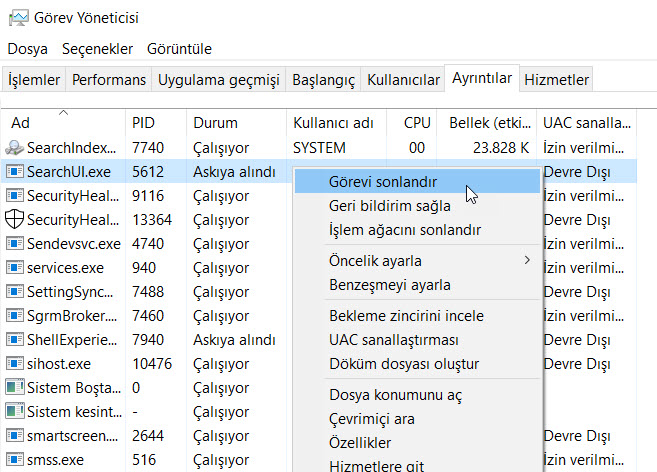Screen dimensions: 657x472
Task: Click the ShellExperie process icon
Action: point(15,340)
